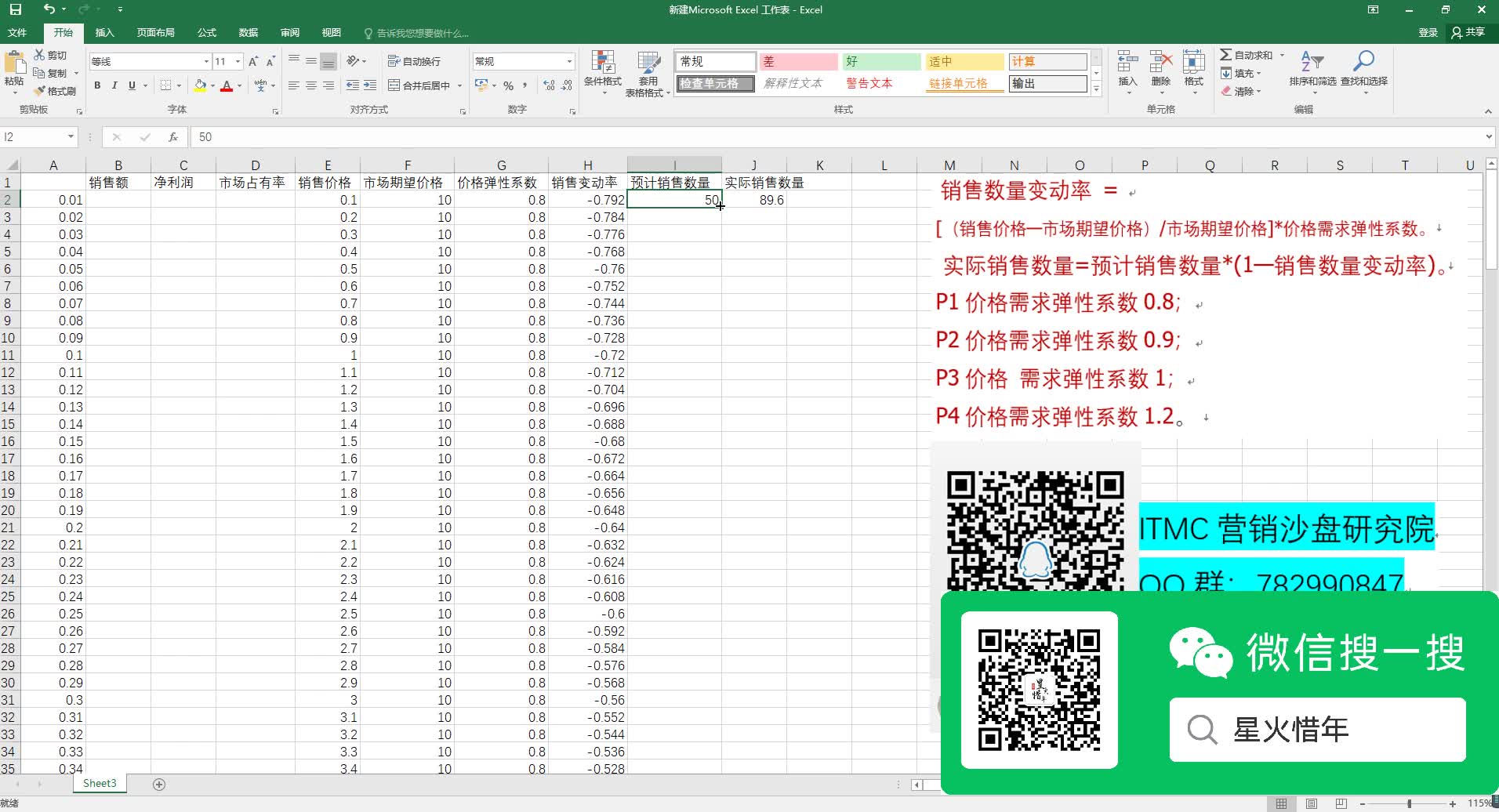This screenshot has height=812, width=1499.
Task: Open Find and Select (查找和选择)
Action: pyautogui.click(x=1364, y=72)
